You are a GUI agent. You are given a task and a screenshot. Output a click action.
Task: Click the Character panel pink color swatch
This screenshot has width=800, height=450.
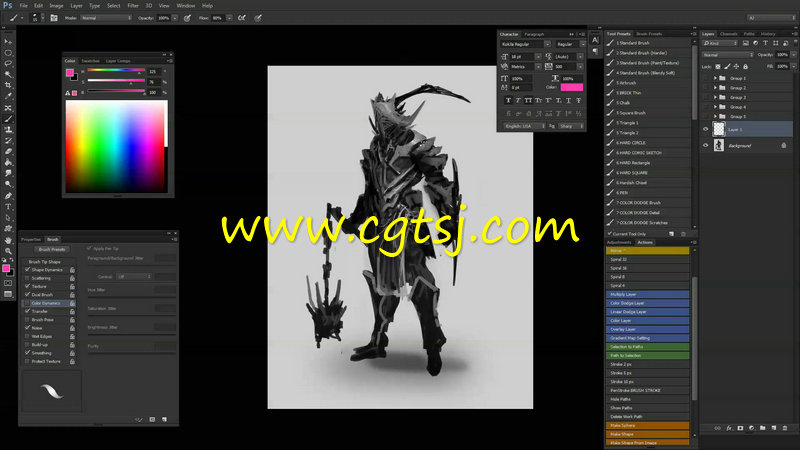click(x=571, y=87)
